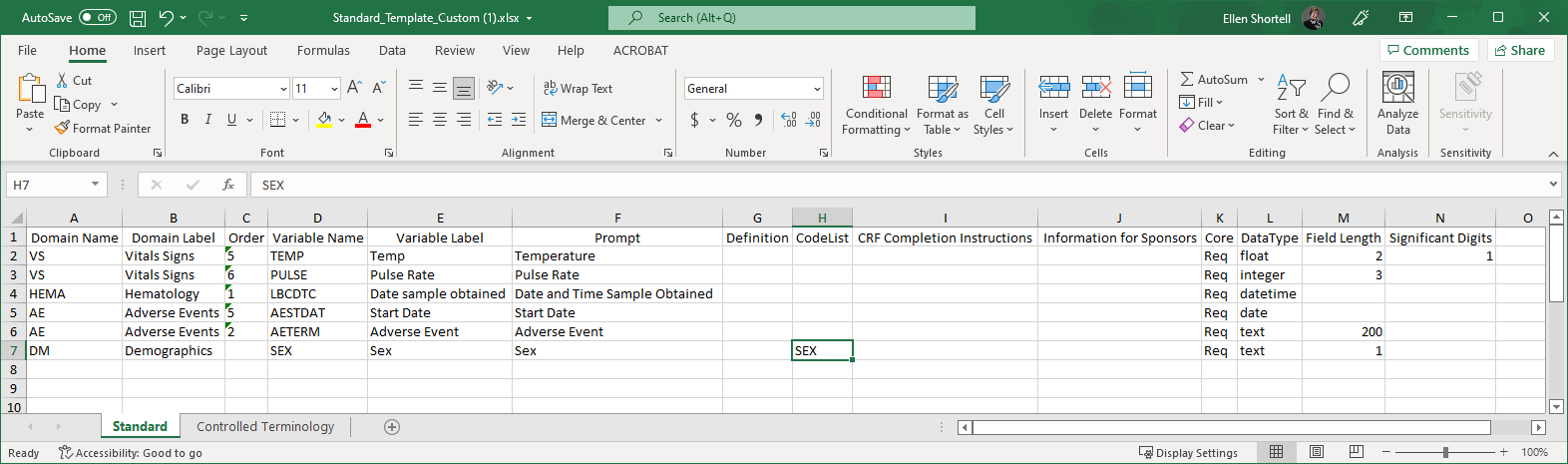
Task: Toggle Middle Align vertical alignment
Action: point(440,88)
